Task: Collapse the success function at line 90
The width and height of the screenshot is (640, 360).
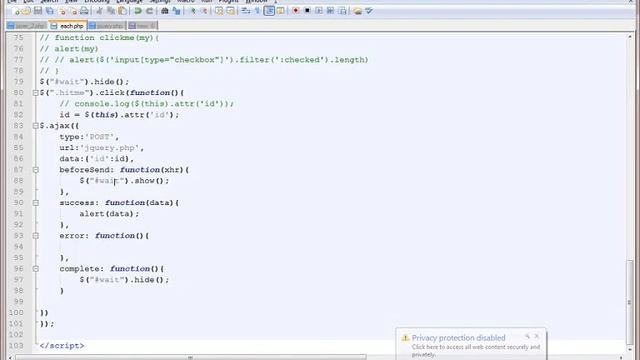Action: click(x=36, y=203)
